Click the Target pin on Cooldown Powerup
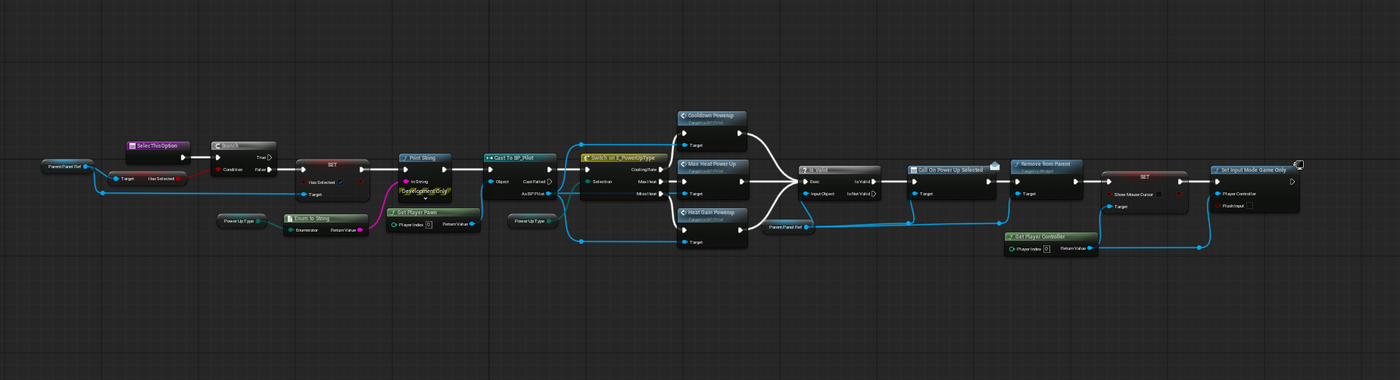1400x380 pixels. [685, 145]
